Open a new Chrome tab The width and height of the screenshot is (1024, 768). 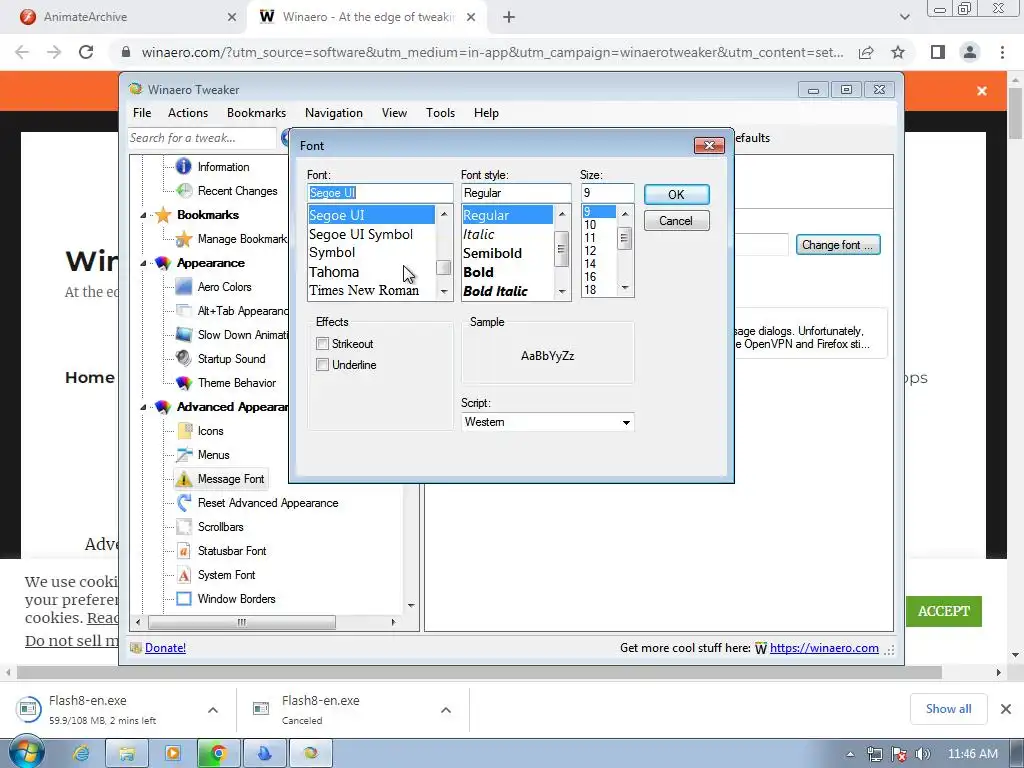pyautogui.click(x=509, y=17)
